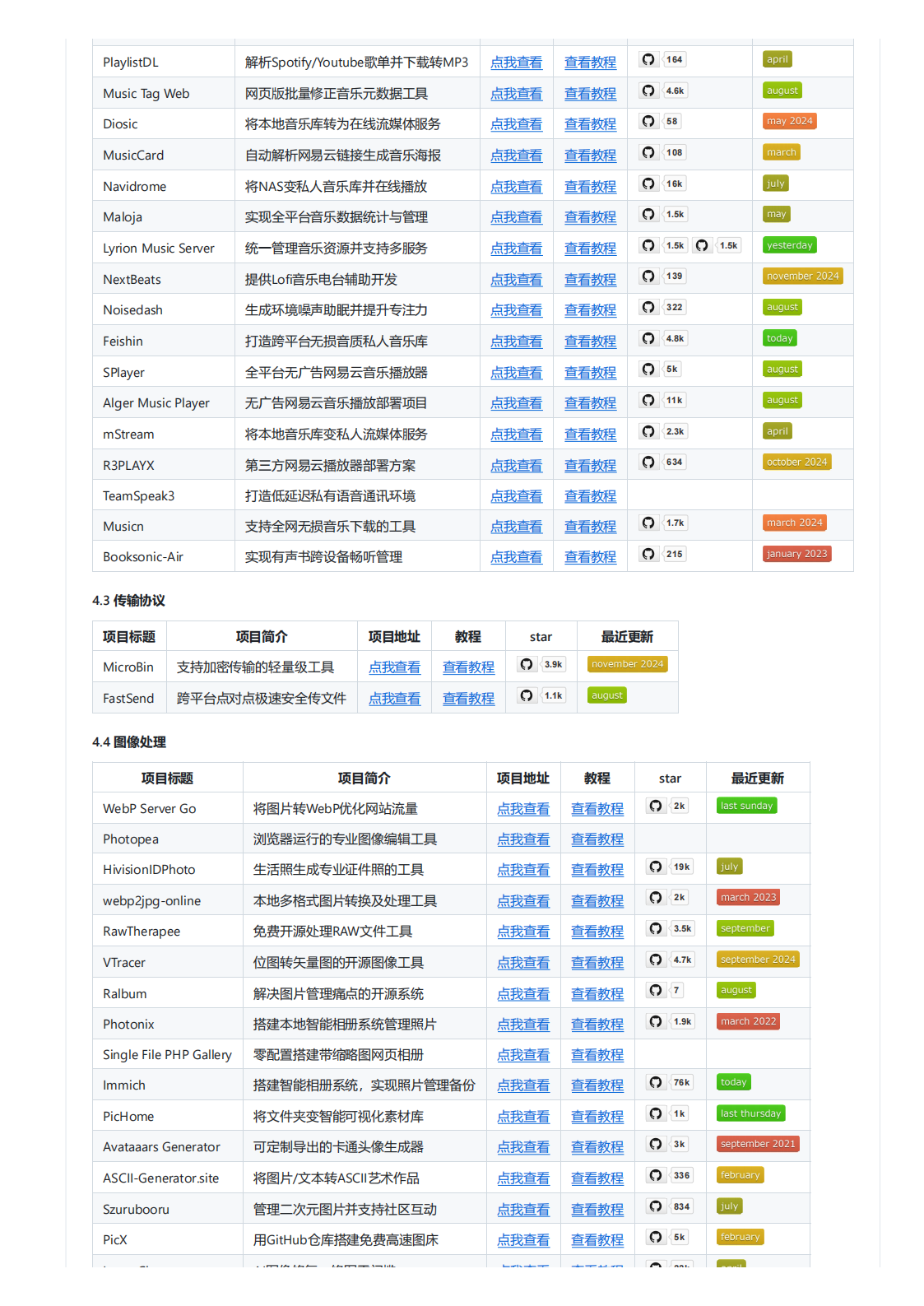This screenshot has width=924, height=1306.
Task: Open 查看教程 tutorial link for MicroBin
Action: pos(468,667)
